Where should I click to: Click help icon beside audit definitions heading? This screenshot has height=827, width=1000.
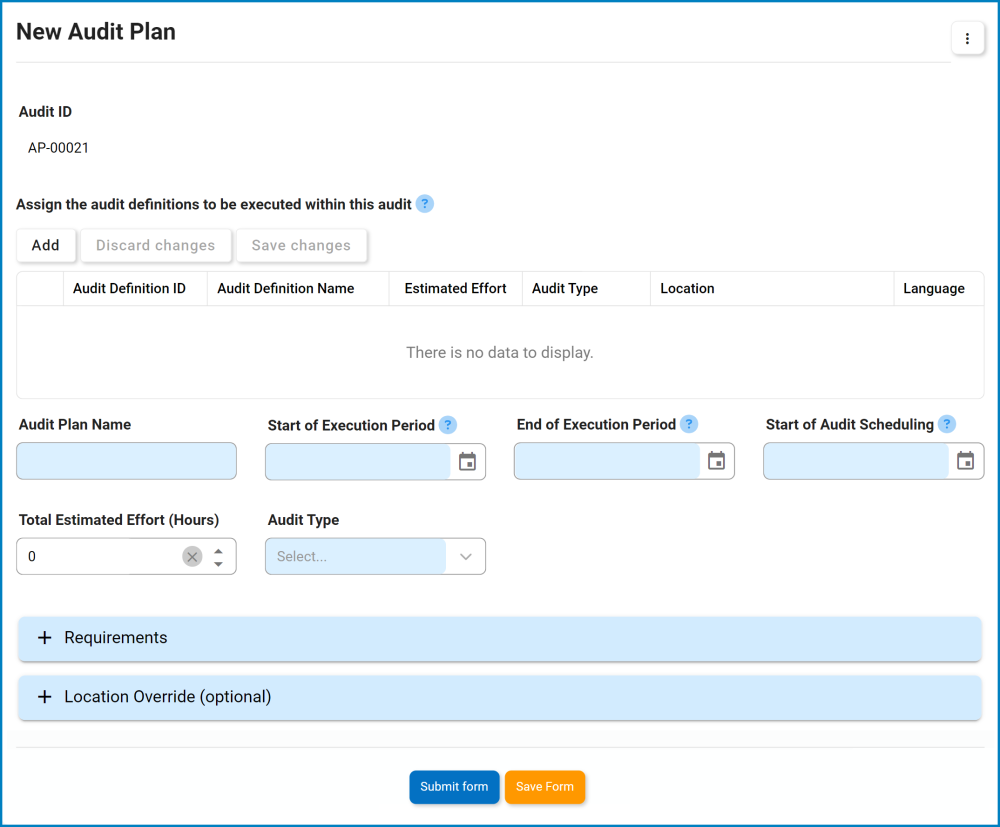click(425, 204)
